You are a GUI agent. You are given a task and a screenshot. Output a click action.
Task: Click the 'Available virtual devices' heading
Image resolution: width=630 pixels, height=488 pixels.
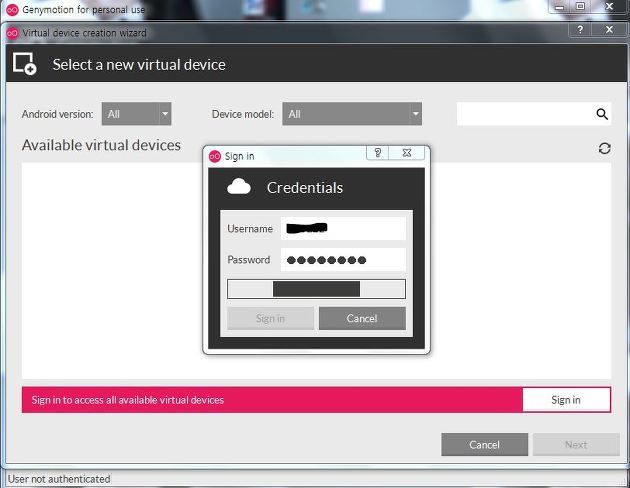tap(101, 145)
